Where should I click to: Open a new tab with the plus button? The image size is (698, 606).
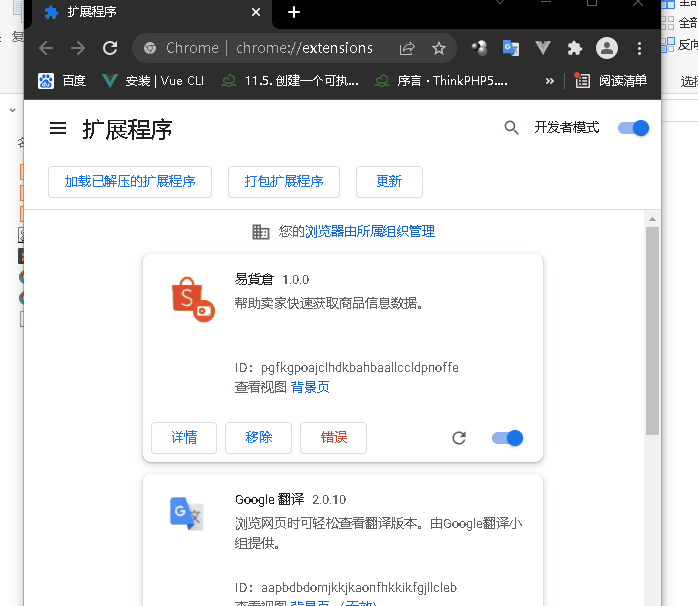coord(294,12)
